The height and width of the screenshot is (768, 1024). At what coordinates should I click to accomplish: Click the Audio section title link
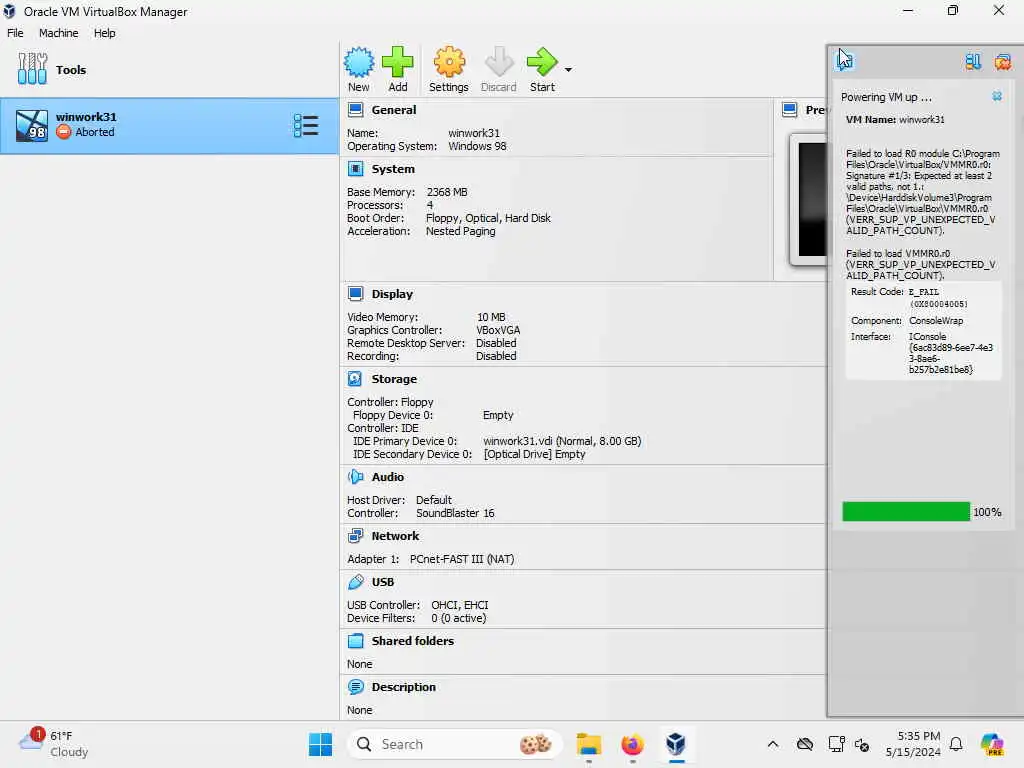[387, 477]
